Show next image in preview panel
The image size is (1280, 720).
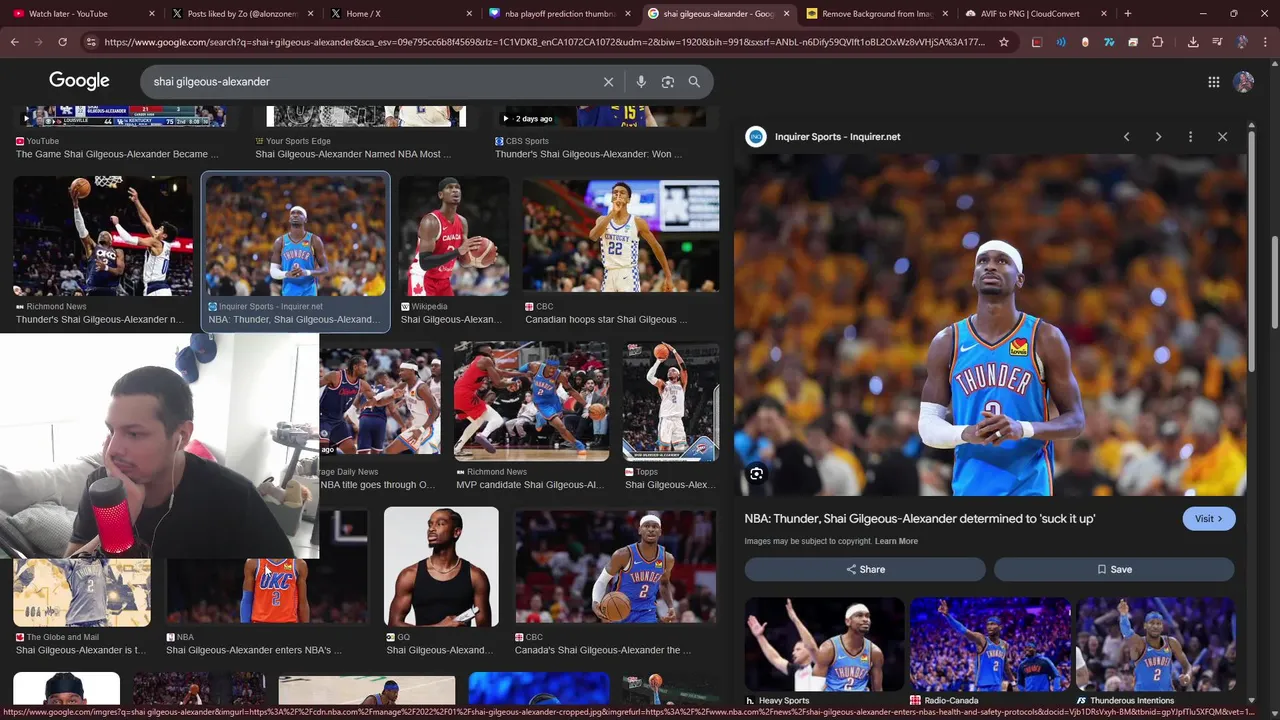(x=1158, y=137)
